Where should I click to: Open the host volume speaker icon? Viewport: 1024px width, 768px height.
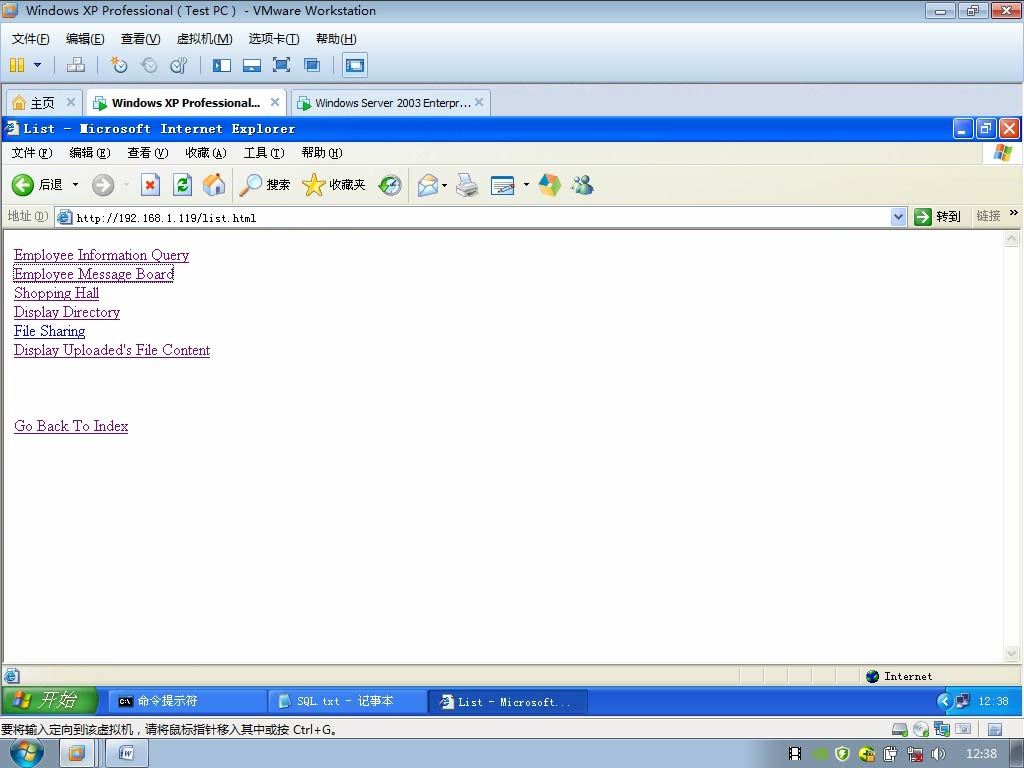point(938,754)
